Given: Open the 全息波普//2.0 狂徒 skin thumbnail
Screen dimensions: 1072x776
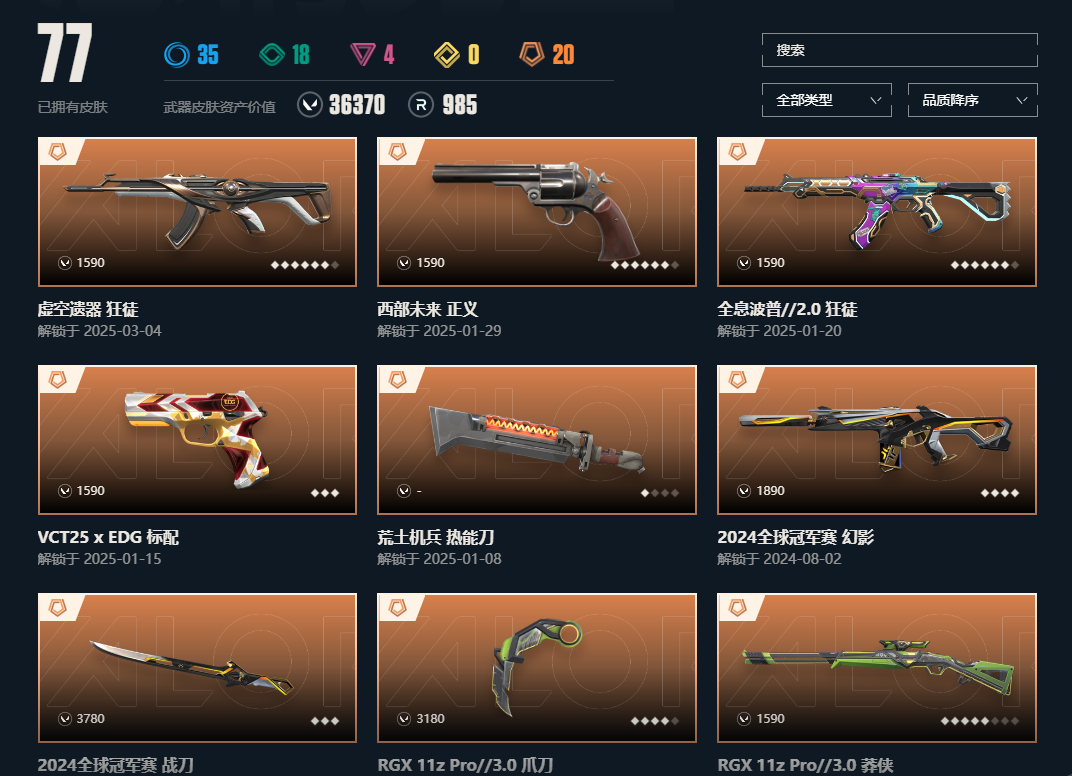Looking at the screenshot, I should coord(876,212).
